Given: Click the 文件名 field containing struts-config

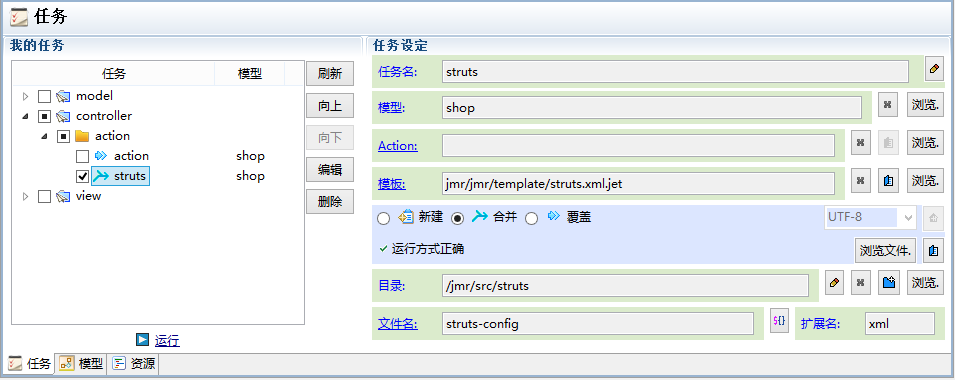Looking at the screenshot, I should click(598, 323).
